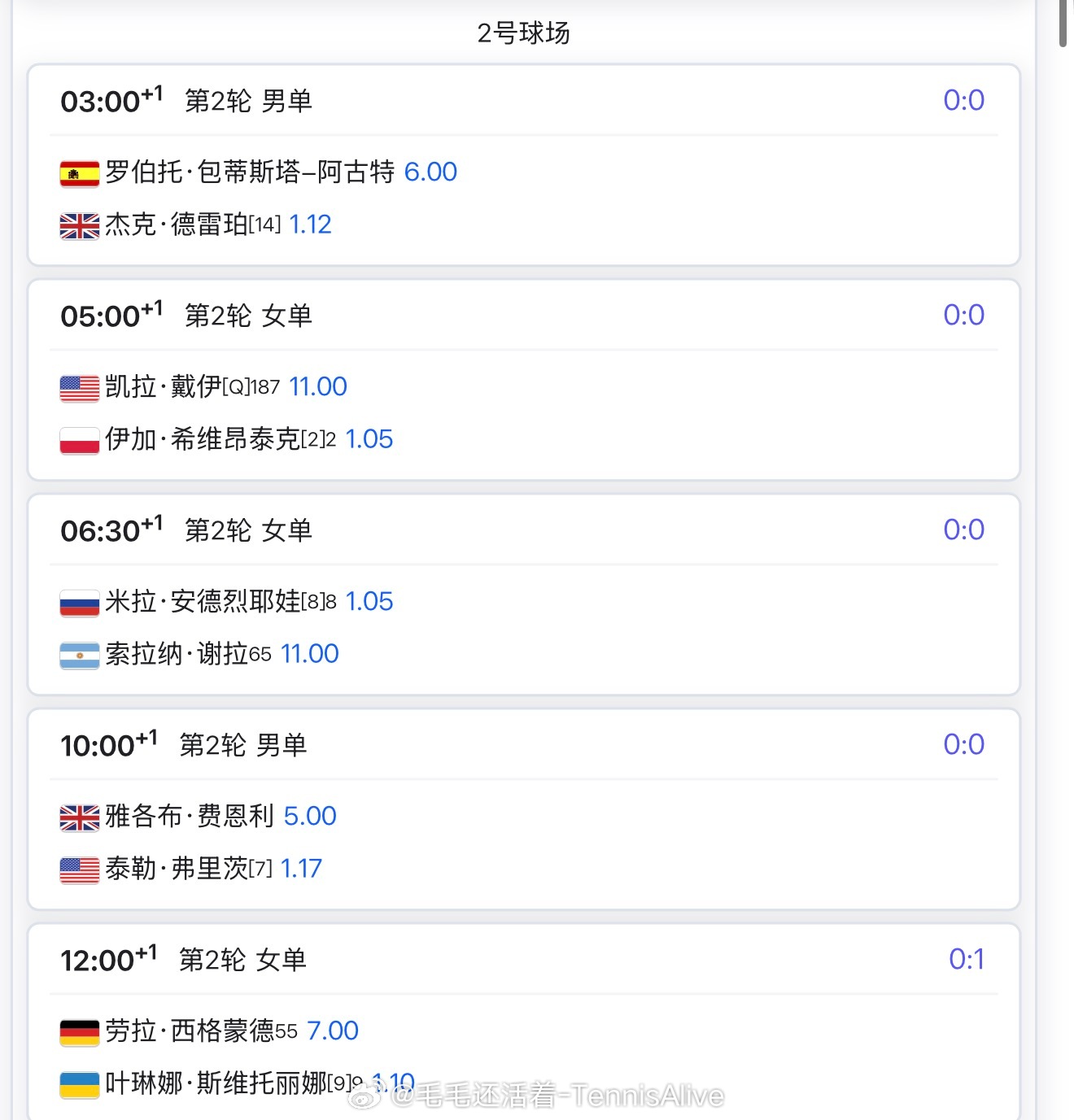This screenshot has width=1074, height=1120.
Task: Click the vertical scrollbar thumb
Action: click(1063, 23)
